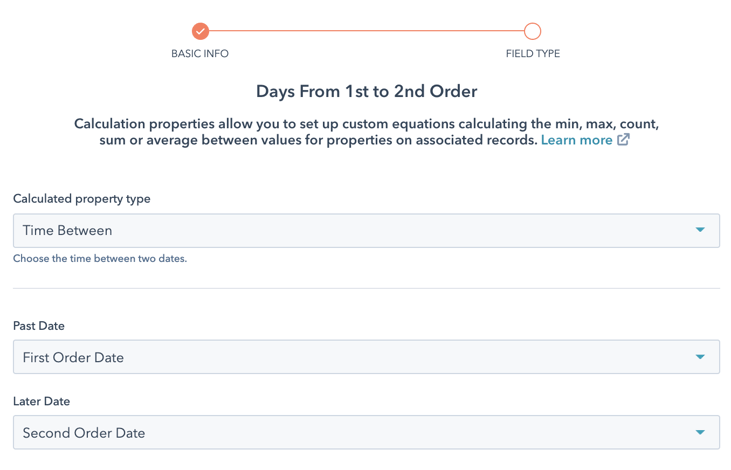Click the Days From 1st to 2nd Order heading
This screenshot has height=470, width=731.
(366, 91)
